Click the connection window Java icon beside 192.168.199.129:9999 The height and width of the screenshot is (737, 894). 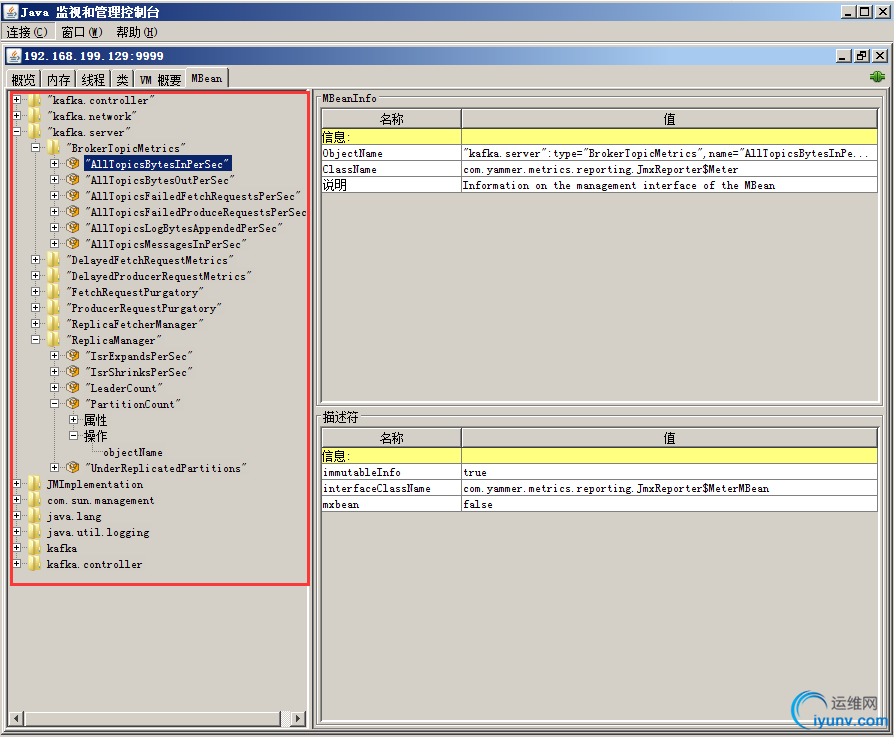14,56
